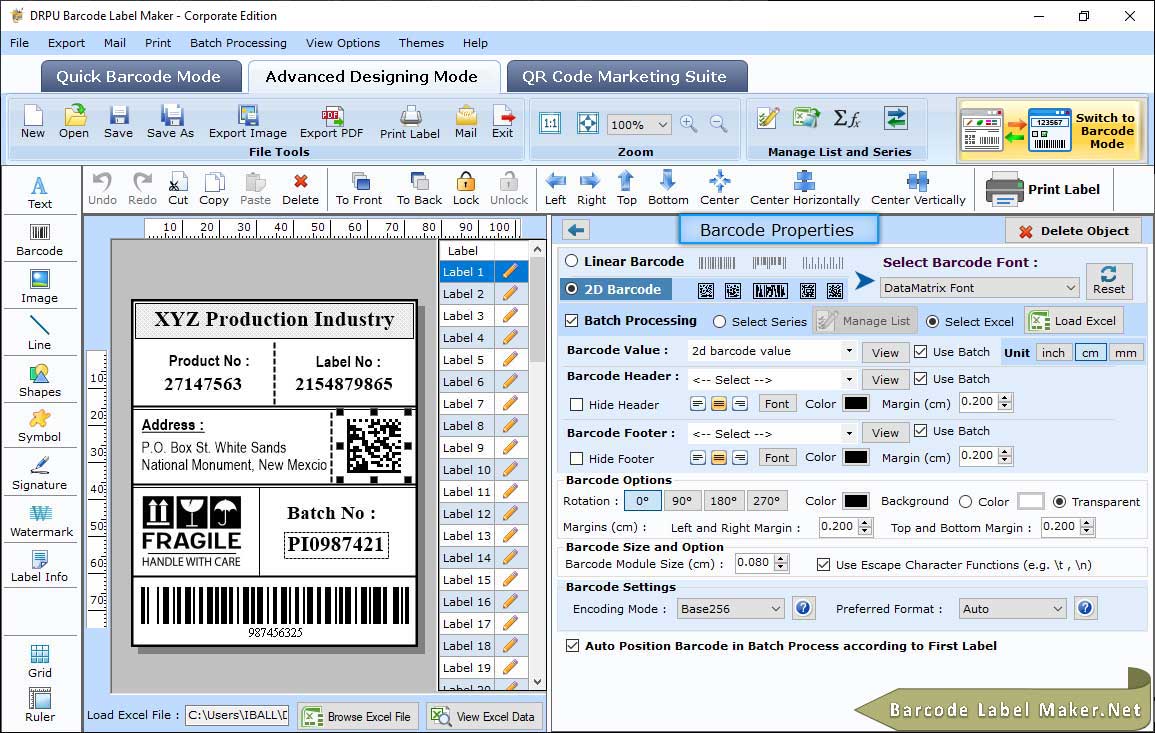Click Save As icon

170,122
